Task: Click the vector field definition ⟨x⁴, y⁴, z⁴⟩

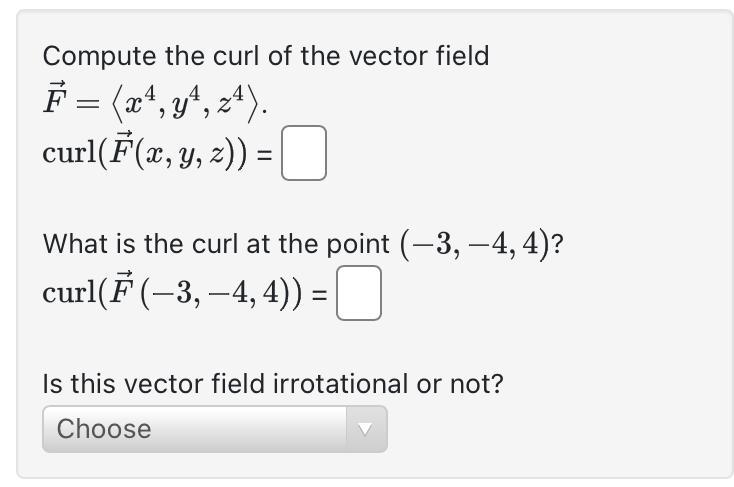Action: point(184,103)
